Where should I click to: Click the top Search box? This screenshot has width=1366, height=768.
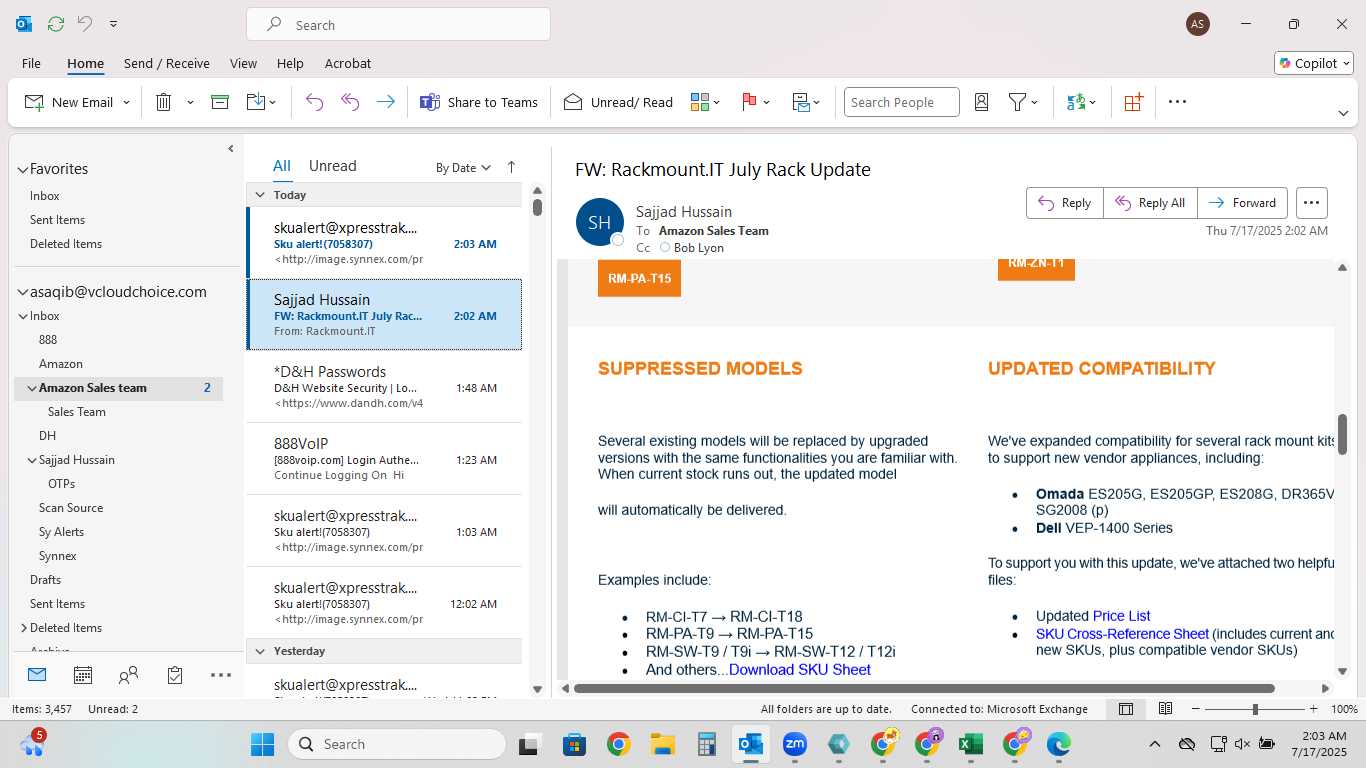[398, 25]
